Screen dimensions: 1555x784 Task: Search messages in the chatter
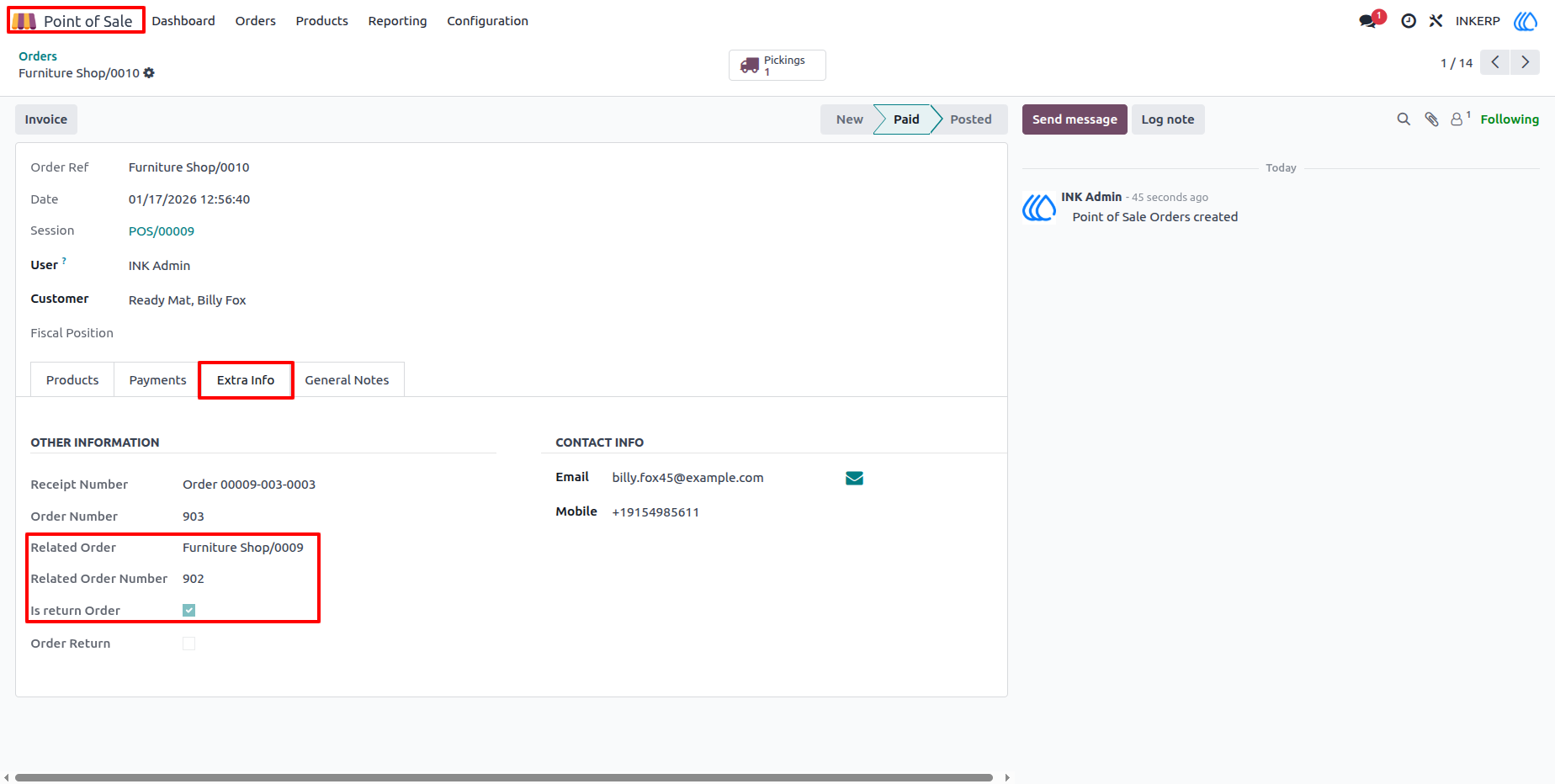click(1404, 119)
